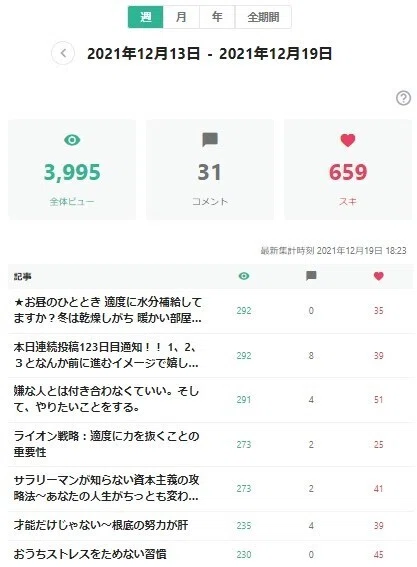Image resolution: width=417 pixels, height=567 pixels.
Task: Sort by comments using table header bubble icon
Action: pyautogui.click(x=311, y=276)
